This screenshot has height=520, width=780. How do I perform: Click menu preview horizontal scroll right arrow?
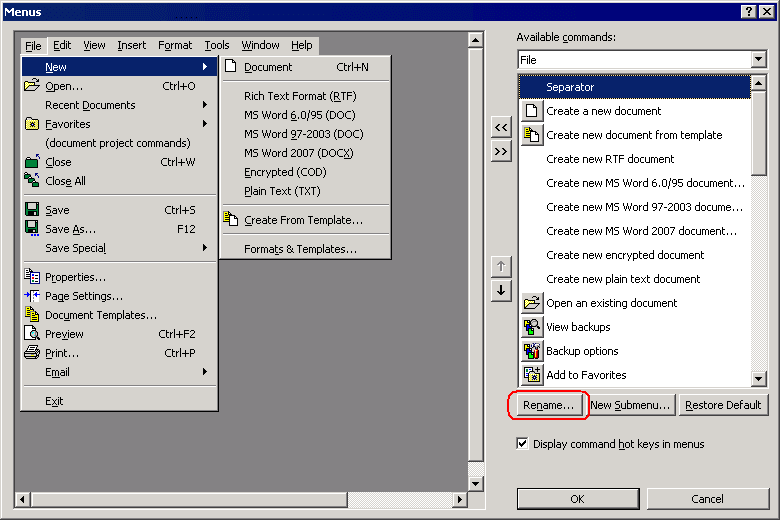[460, 499]
